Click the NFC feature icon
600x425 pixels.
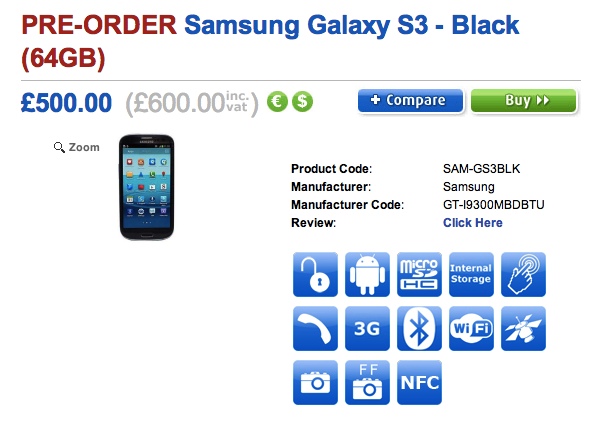pos(419,382)
